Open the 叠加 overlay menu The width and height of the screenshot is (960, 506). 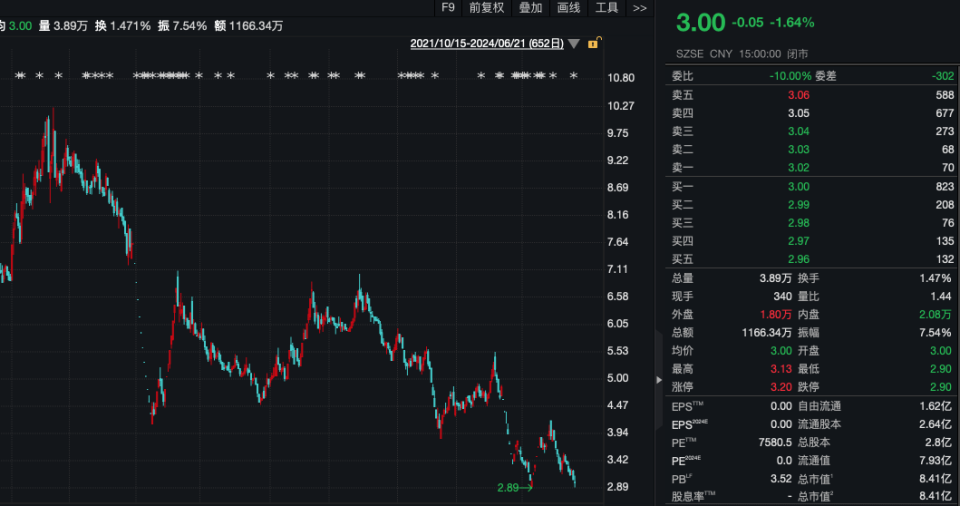tap(530, 8)
